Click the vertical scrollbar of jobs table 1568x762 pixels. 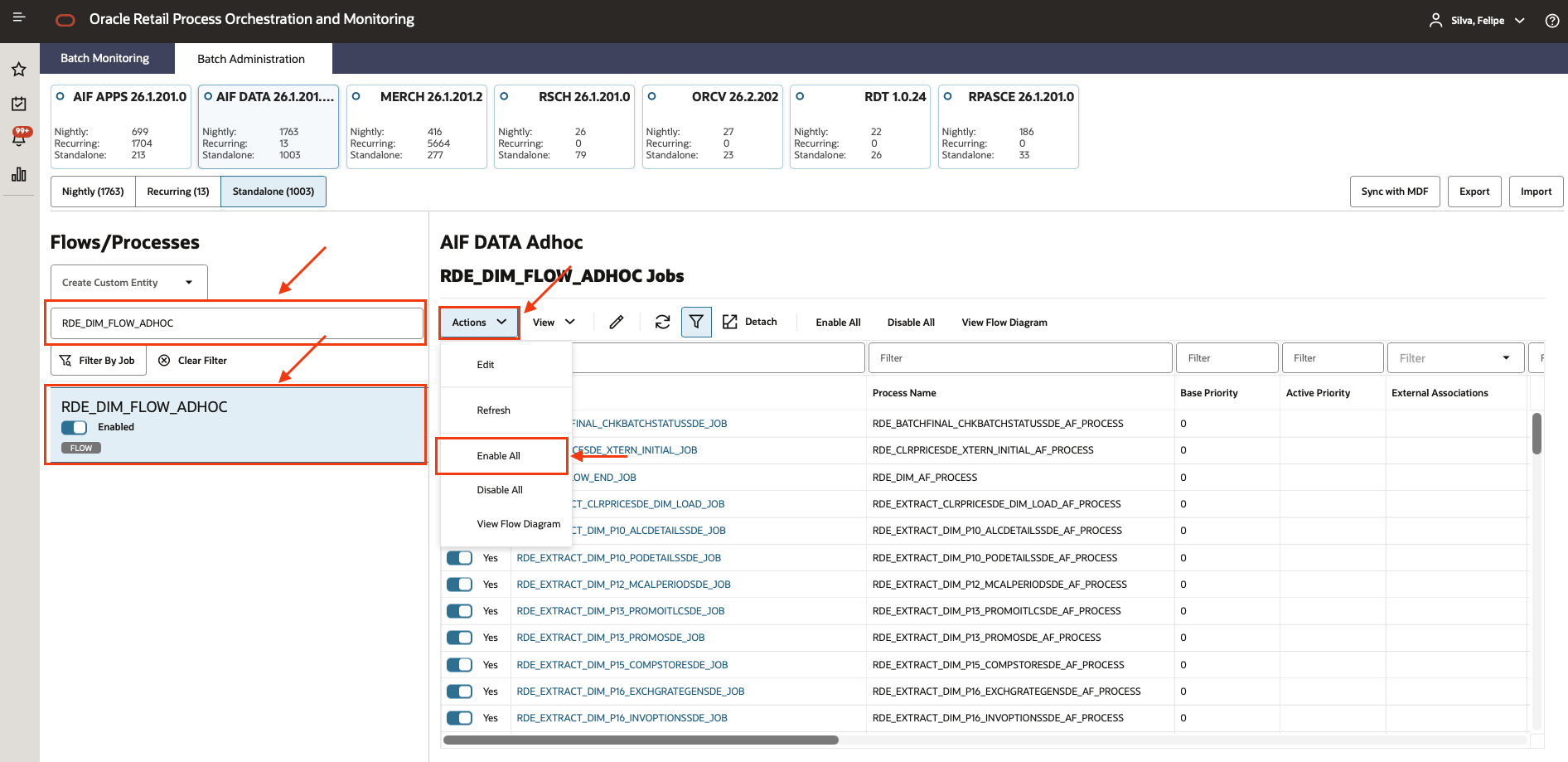click(1537, 434)
